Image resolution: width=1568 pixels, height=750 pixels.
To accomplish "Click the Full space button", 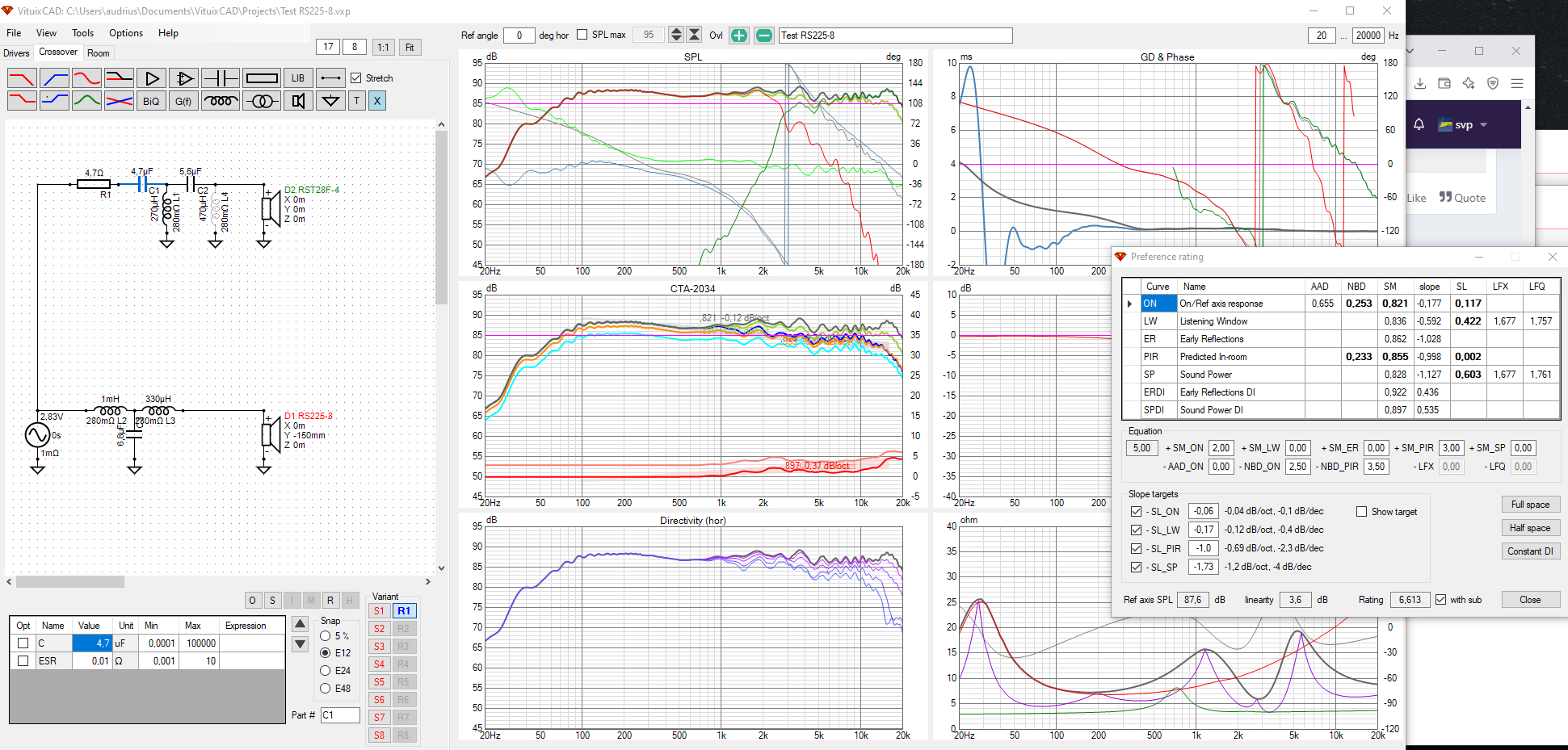I will point(1530,505).
